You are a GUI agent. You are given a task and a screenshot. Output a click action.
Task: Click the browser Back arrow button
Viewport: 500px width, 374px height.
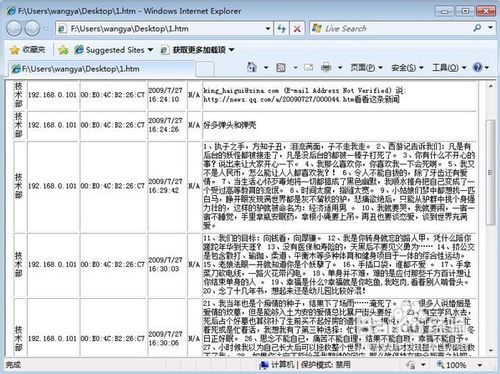pos(14,29)
